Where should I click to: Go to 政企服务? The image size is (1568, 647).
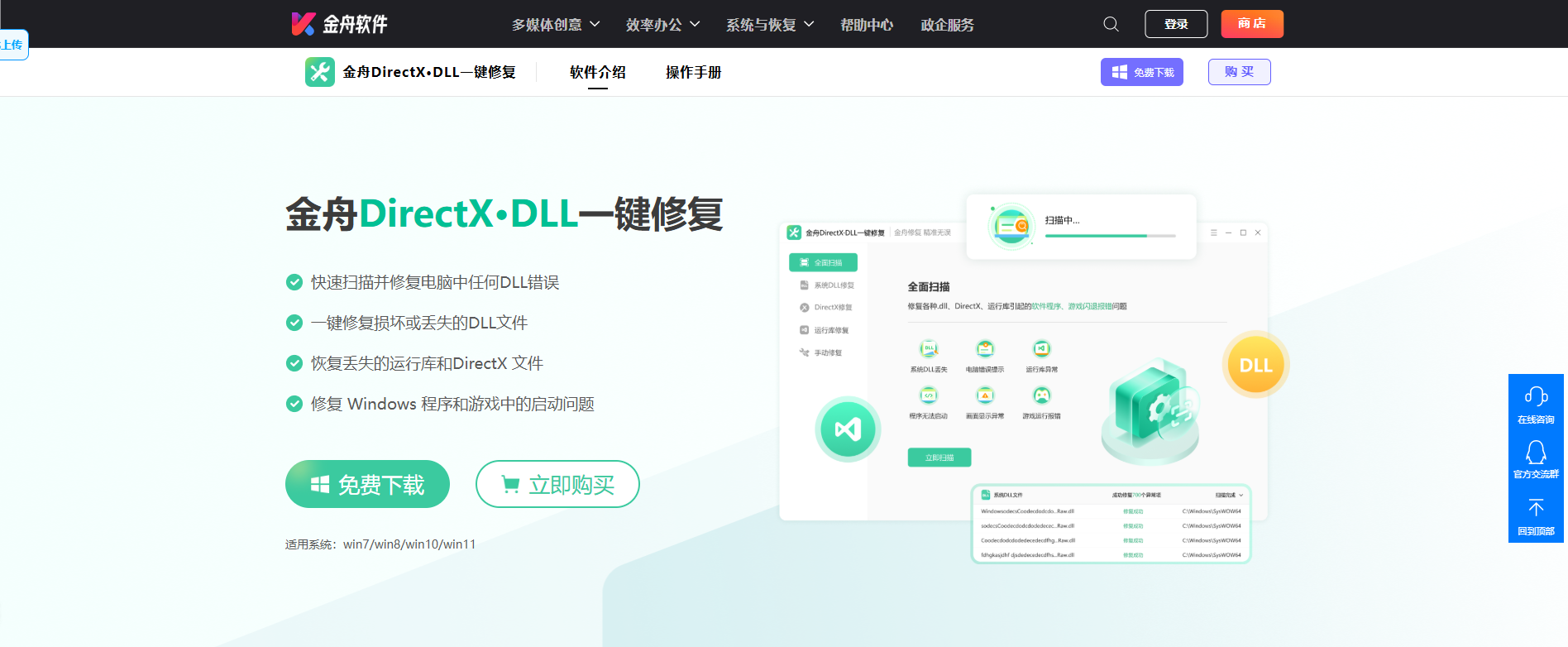click(x=947, y=25)
